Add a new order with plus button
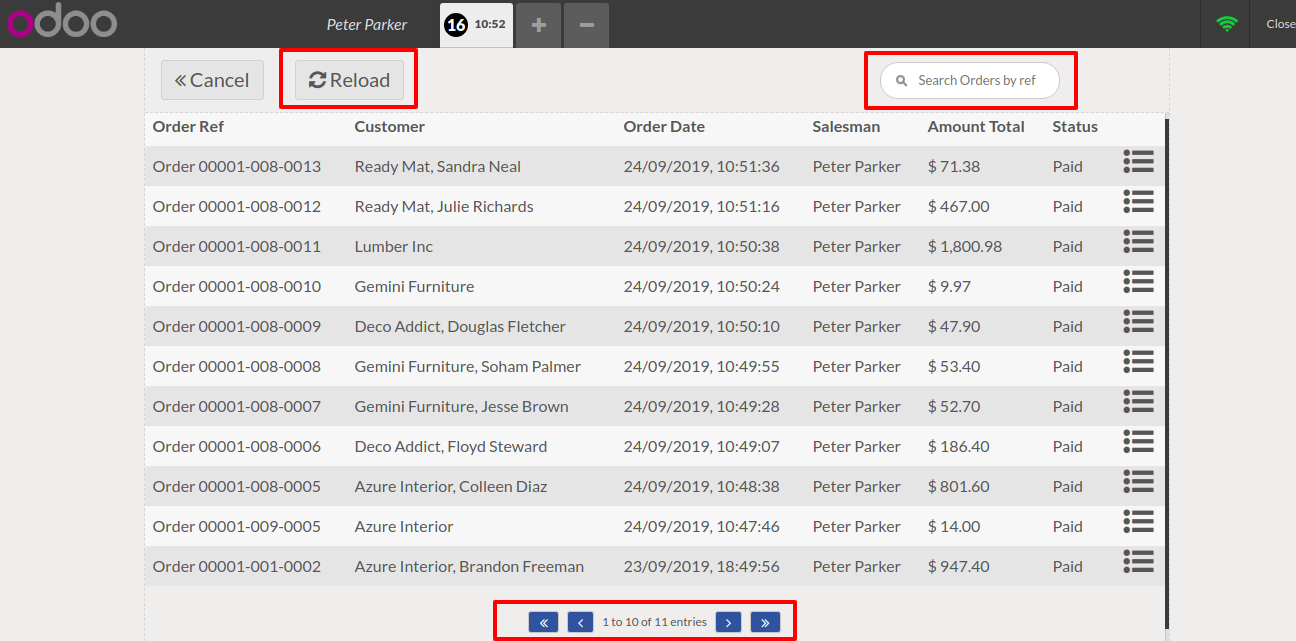 coord(538,24)
